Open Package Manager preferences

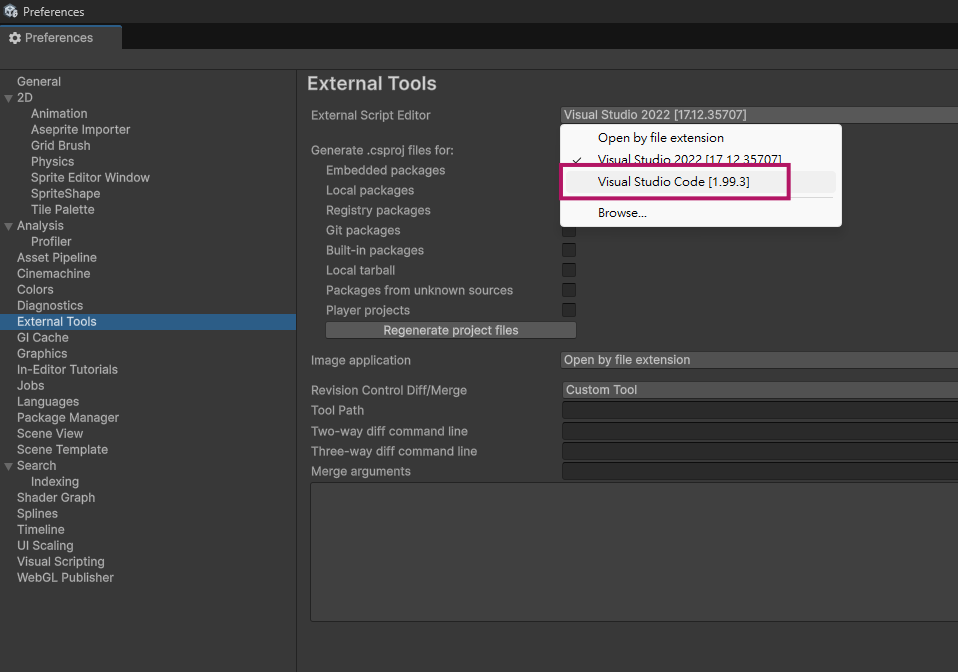[68, 418]
